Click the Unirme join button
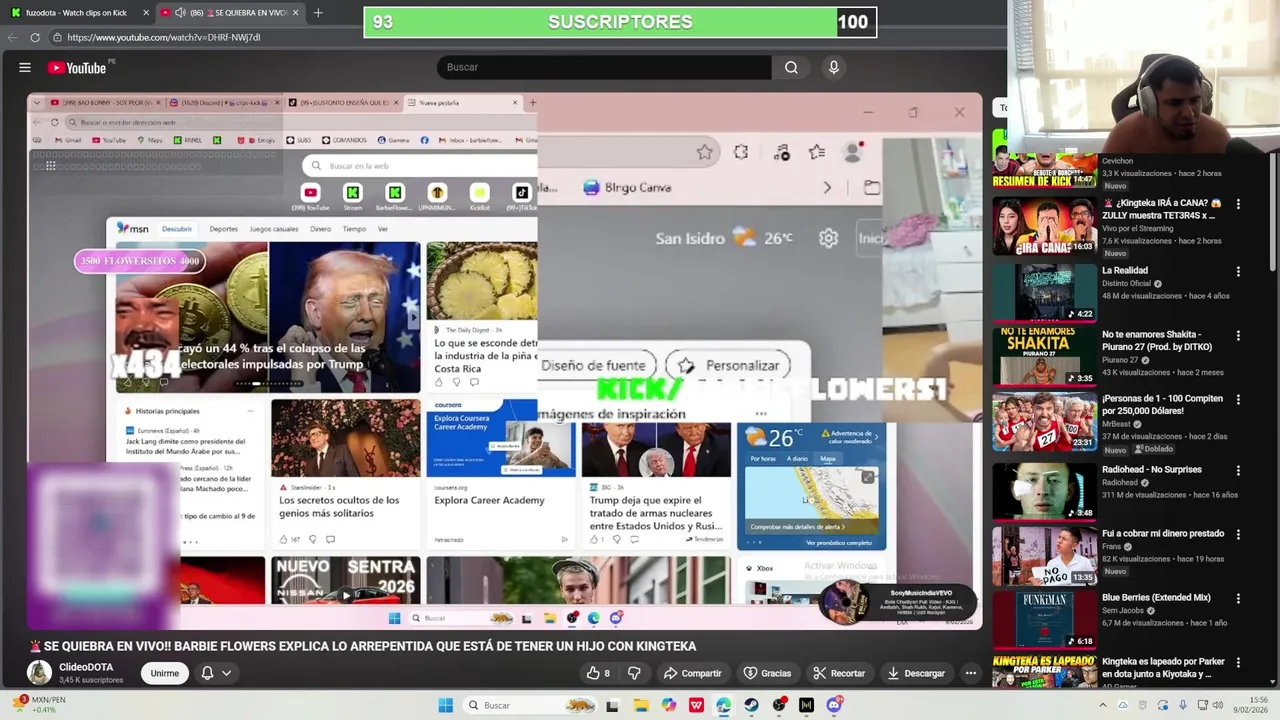This screenshot has height=720, width=1280. 164,673
